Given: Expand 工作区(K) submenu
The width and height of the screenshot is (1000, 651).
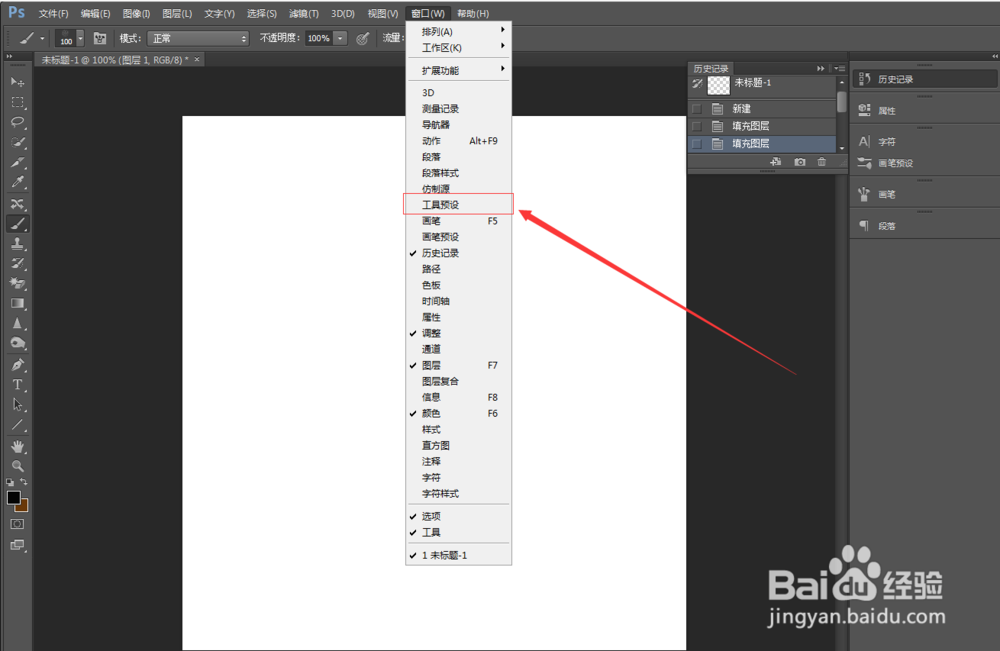Looking at the screenshot, I should 459,47.
